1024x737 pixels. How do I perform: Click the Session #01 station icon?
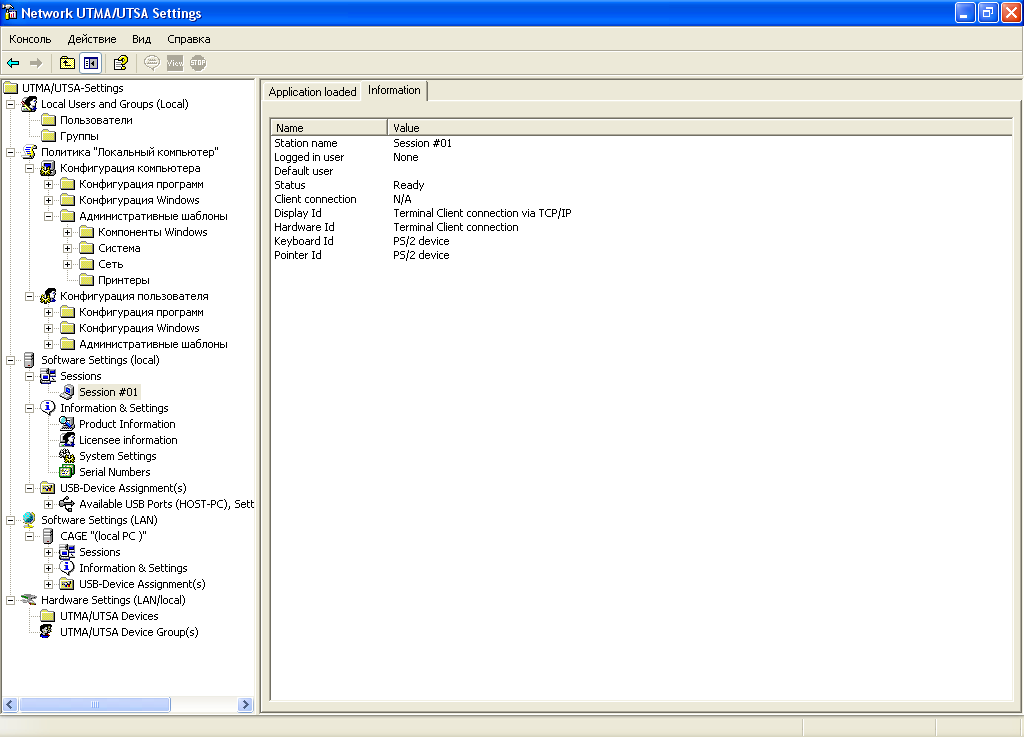point(67,392)
